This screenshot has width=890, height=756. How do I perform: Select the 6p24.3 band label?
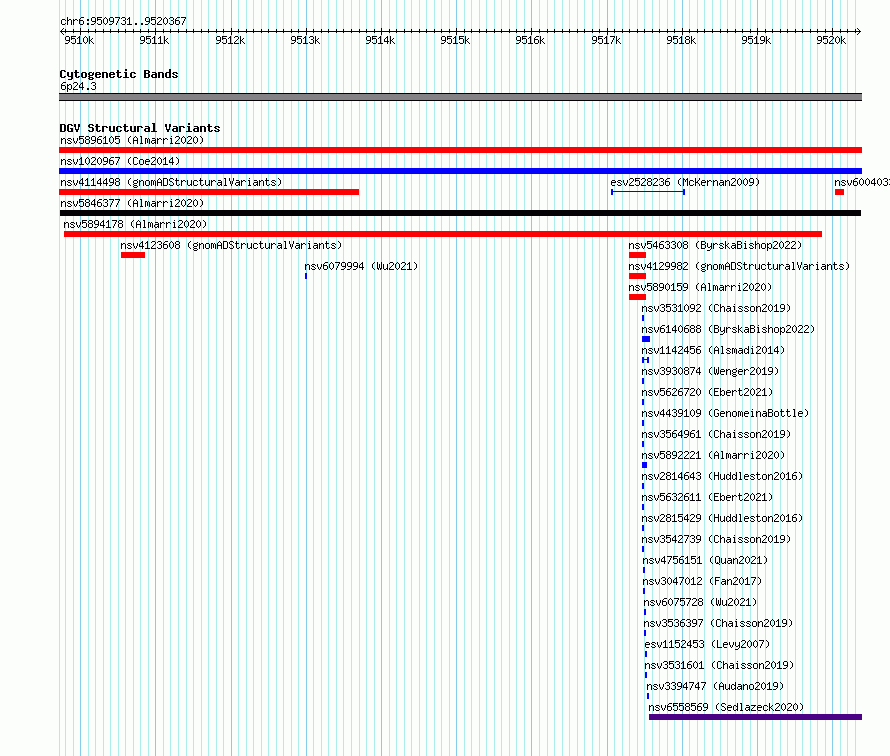[78, 86]
